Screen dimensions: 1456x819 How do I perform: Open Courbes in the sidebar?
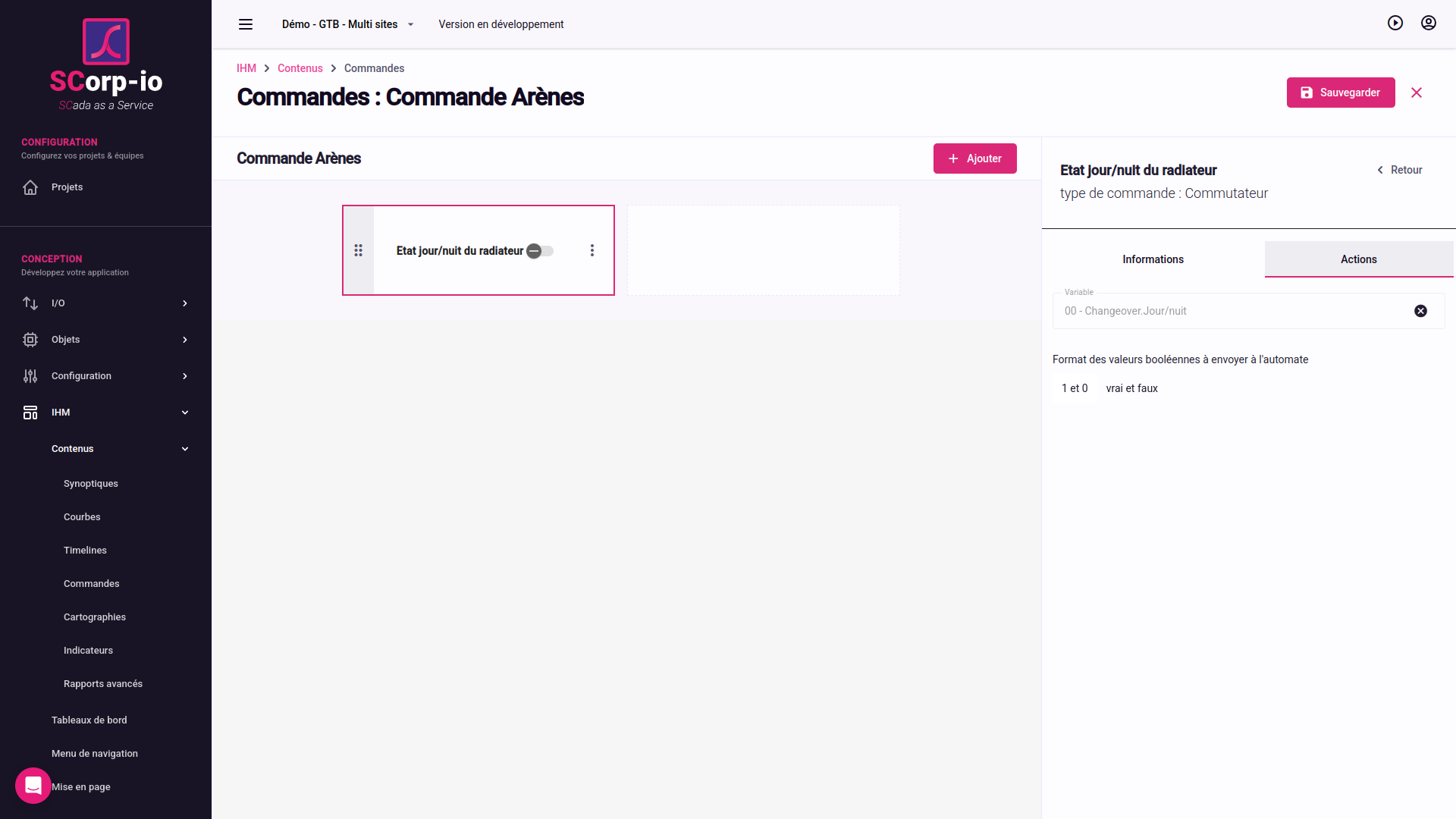82,517
